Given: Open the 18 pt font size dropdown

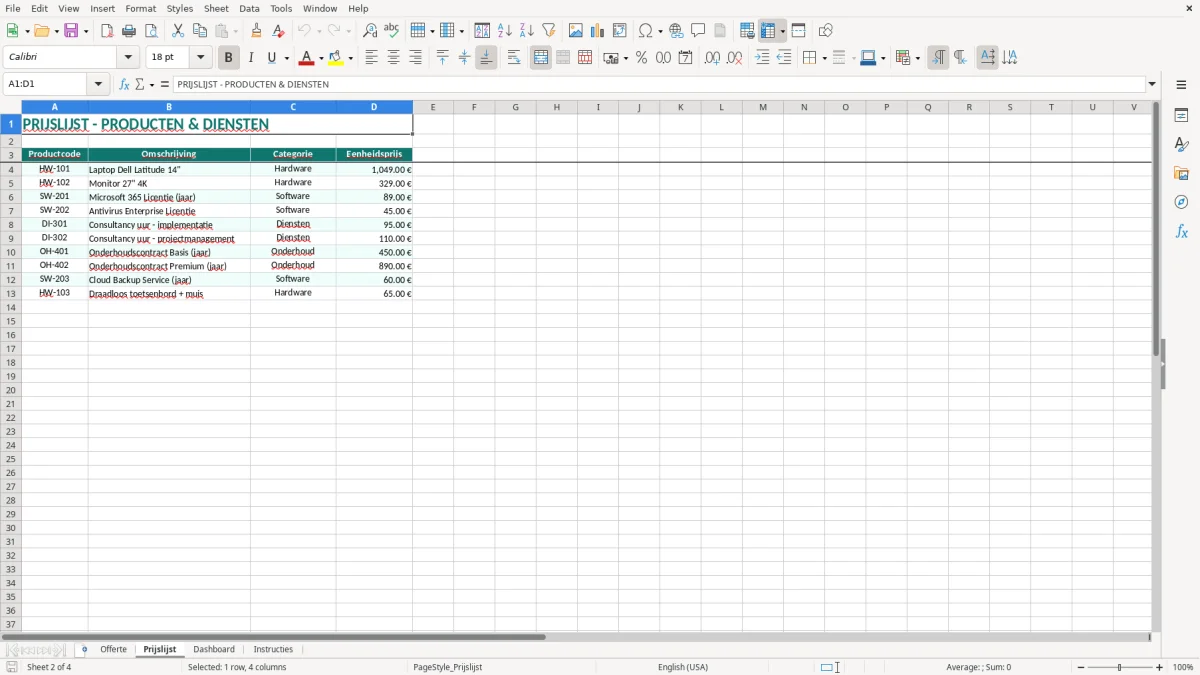Looking at the screenshot, I should (x=200, y=58).
